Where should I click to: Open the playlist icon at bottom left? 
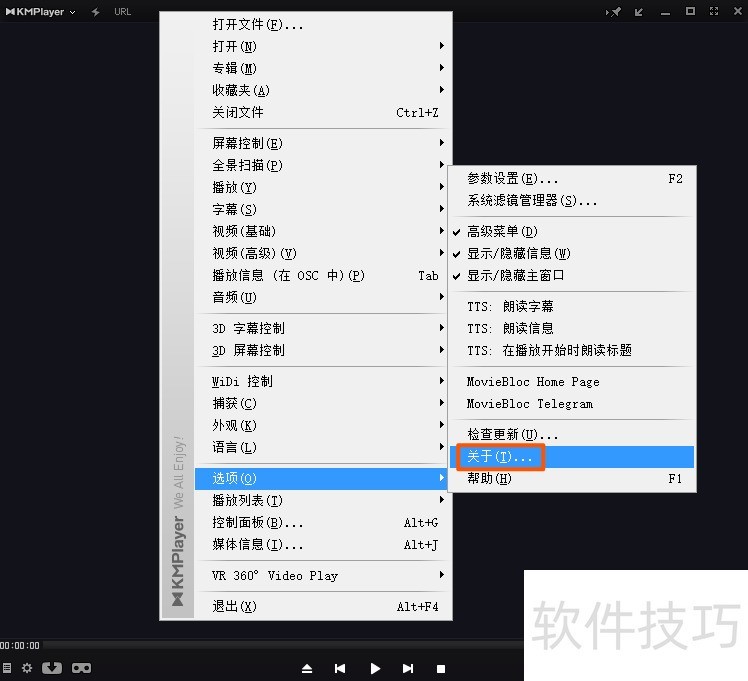7,668
